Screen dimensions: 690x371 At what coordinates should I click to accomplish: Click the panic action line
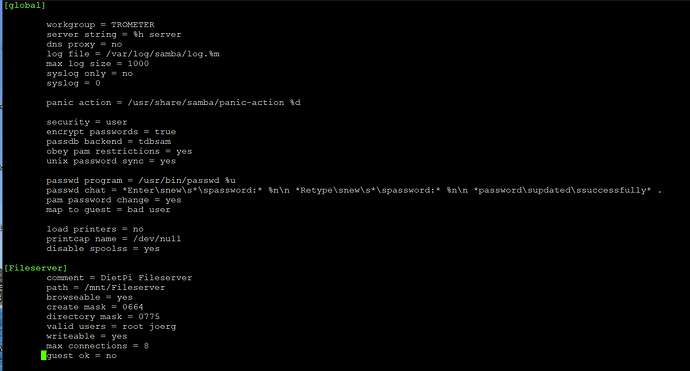173,102
